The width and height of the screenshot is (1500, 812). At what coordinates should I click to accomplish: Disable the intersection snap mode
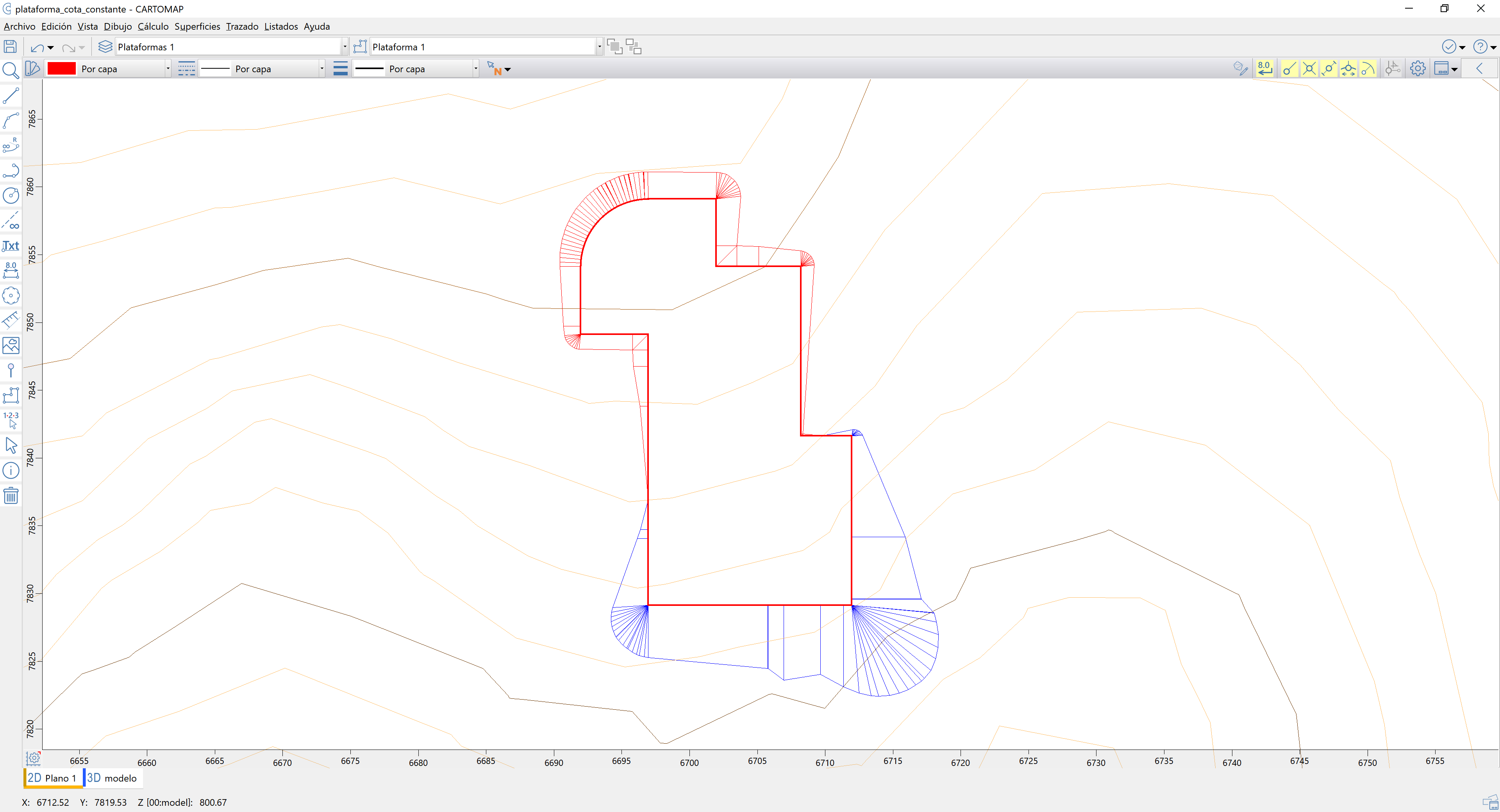(1309, 68)
